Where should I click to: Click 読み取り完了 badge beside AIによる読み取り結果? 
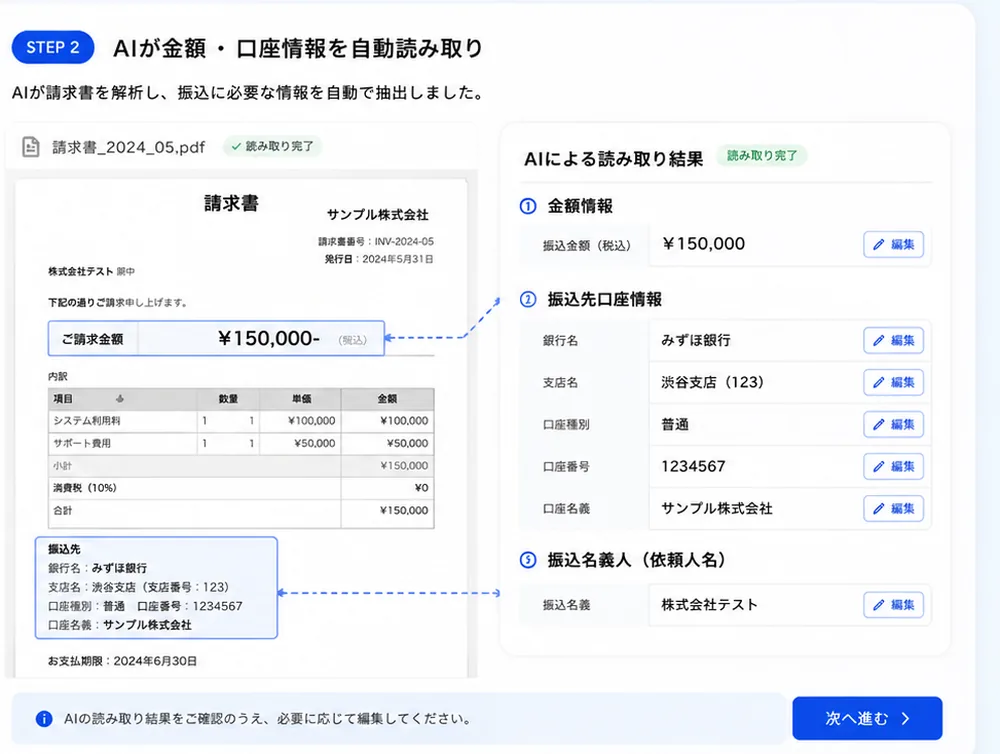761,156
